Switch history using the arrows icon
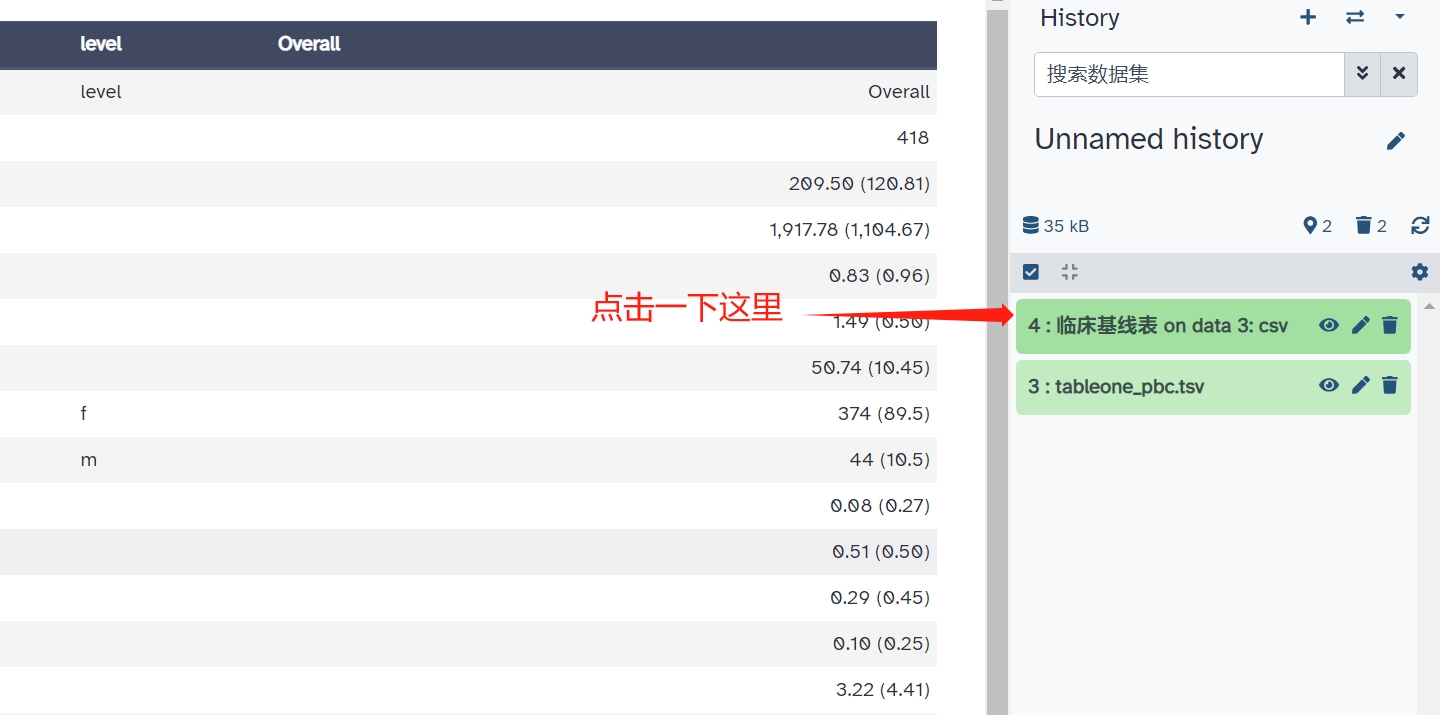 (1355, 17)
